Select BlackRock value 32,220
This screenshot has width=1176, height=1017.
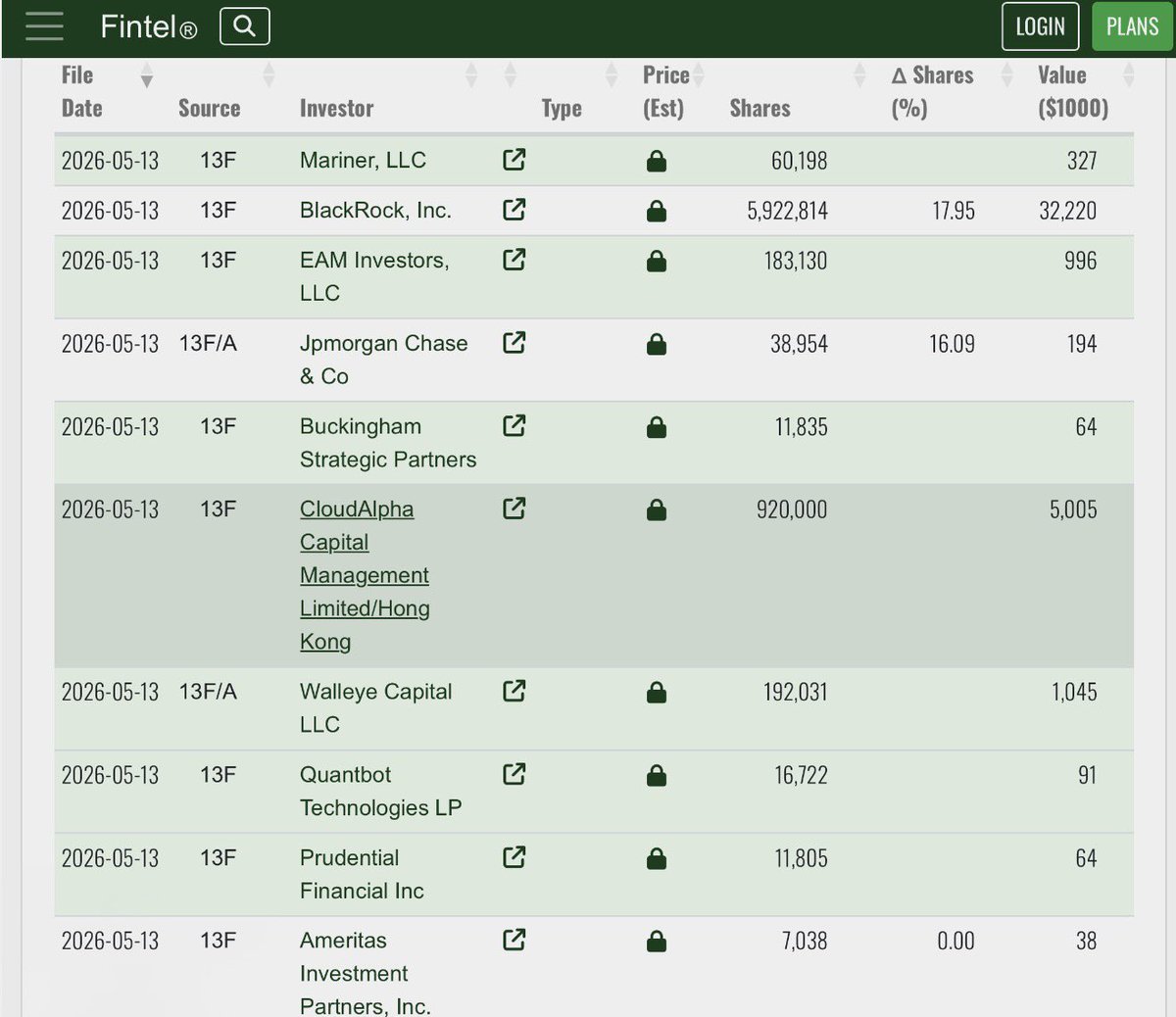[1068, 211]
